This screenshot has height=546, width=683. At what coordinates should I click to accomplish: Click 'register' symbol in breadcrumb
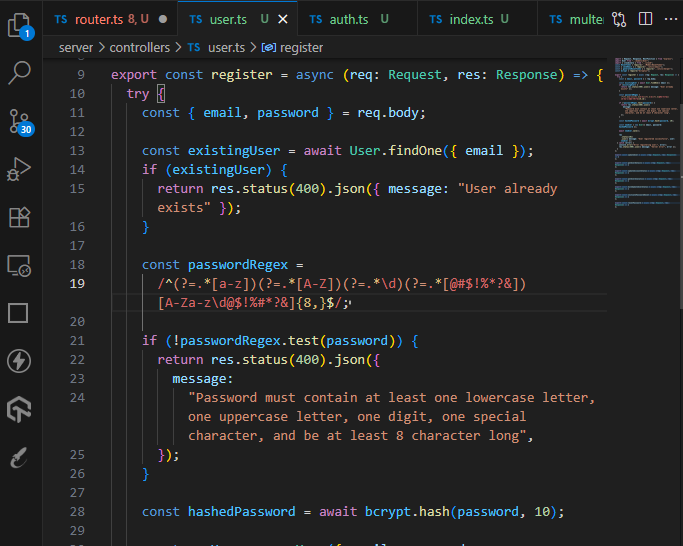[x=301, y=47]
